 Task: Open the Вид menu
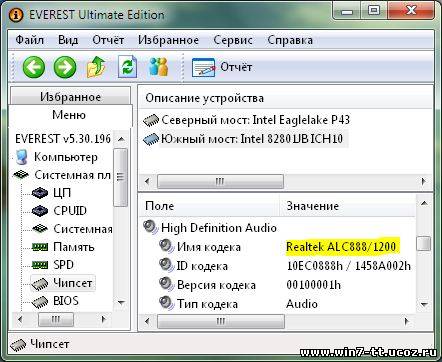[68, 40]
